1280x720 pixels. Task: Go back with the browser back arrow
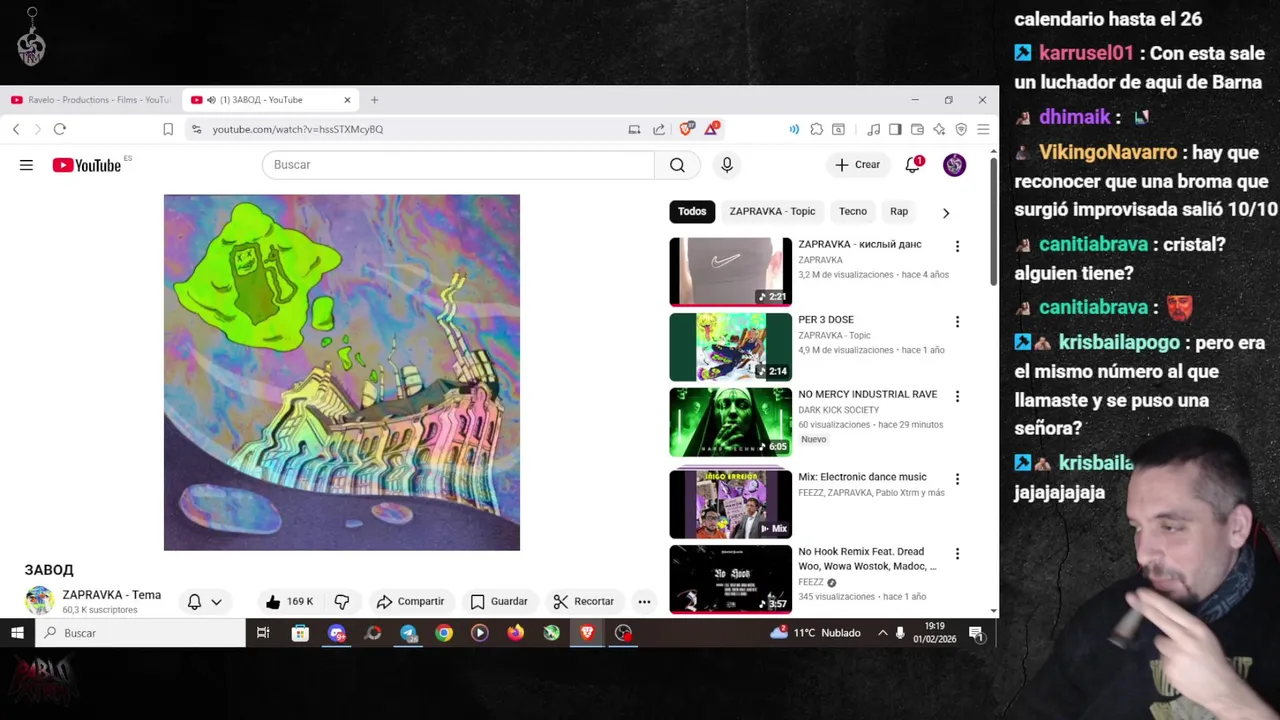pyautogui.click(x=16, y=129)
